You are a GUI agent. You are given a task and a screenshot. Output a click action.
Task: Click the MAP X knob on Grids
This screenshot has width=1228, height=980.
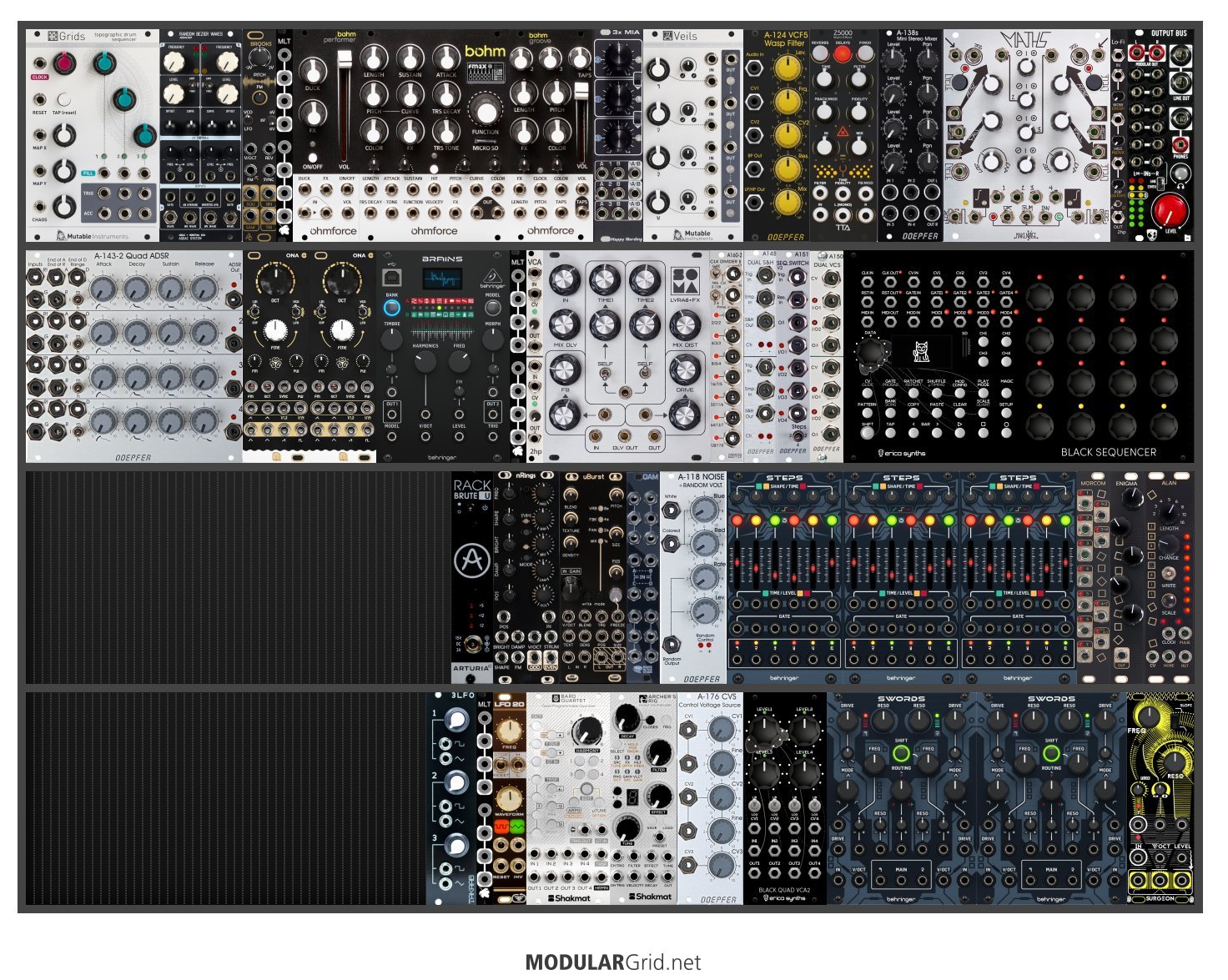pos(63,135)
